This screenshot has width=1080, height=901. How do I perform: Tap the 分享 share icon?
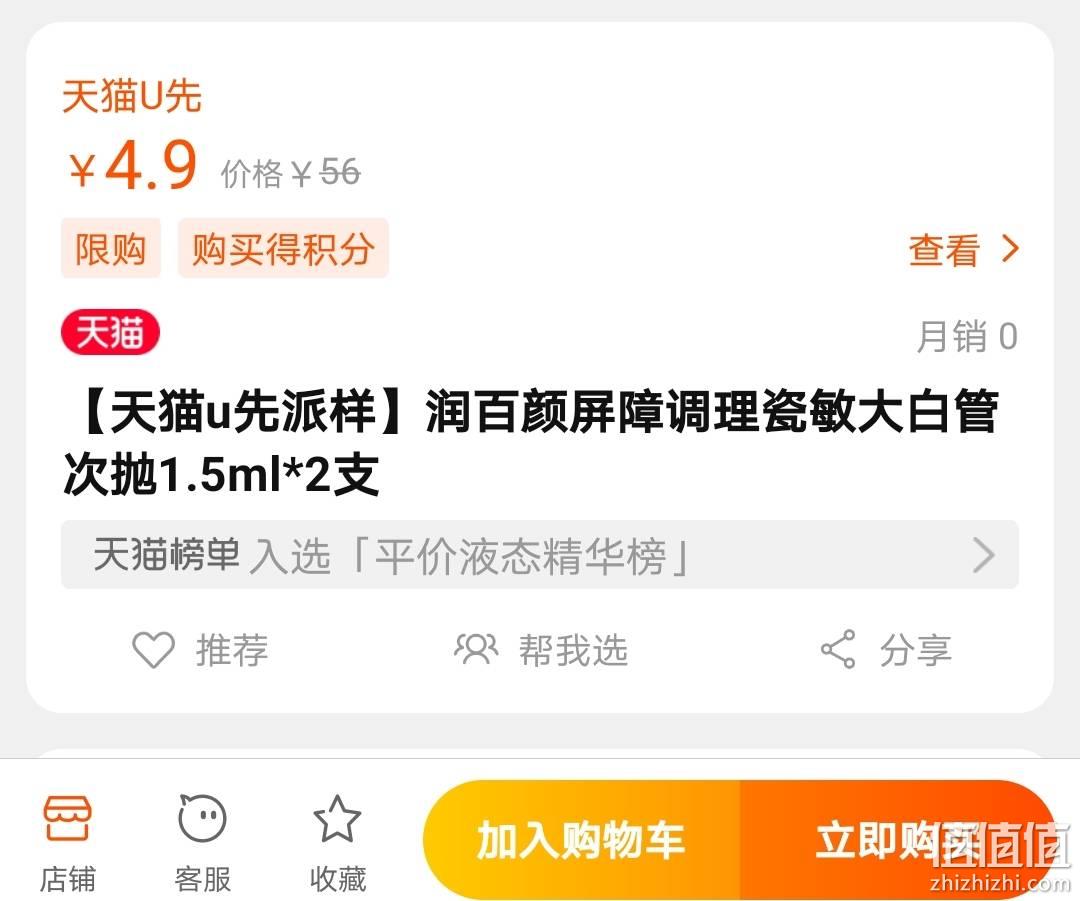click(838, 649)
